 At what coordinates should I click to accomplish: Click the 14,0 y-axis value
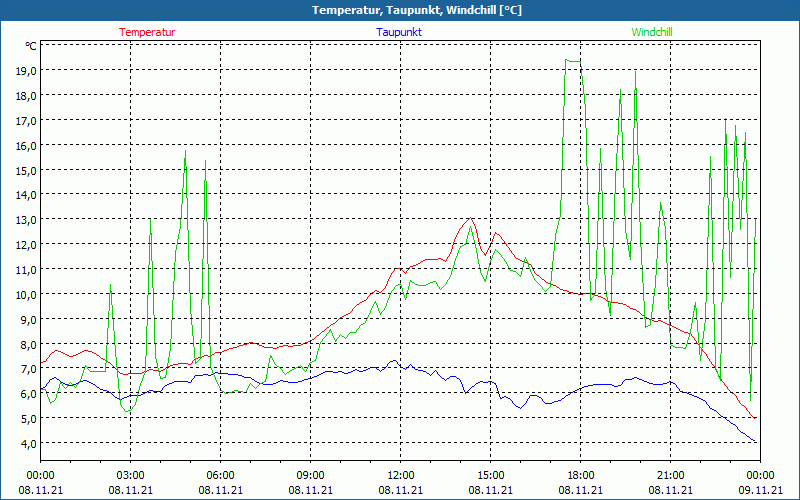[26, 195]
